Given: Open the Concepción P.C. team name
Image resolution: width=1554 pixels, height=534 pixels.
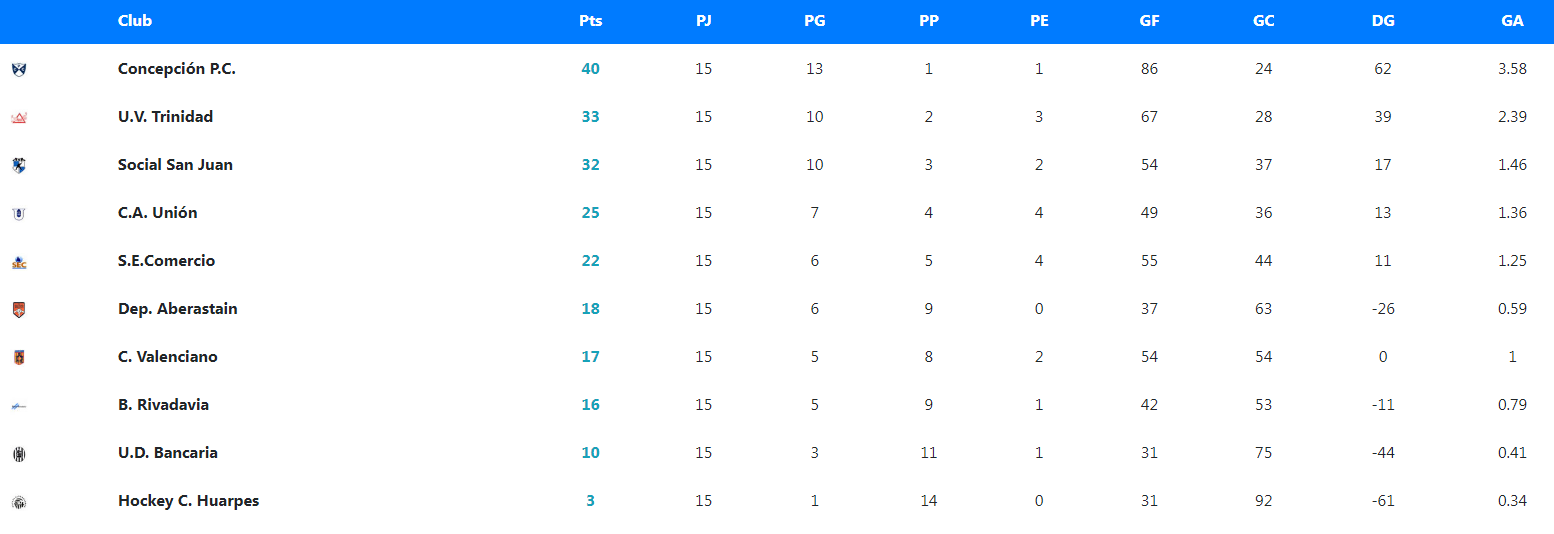Looking at the screenshot, I should tap(176, 69).
